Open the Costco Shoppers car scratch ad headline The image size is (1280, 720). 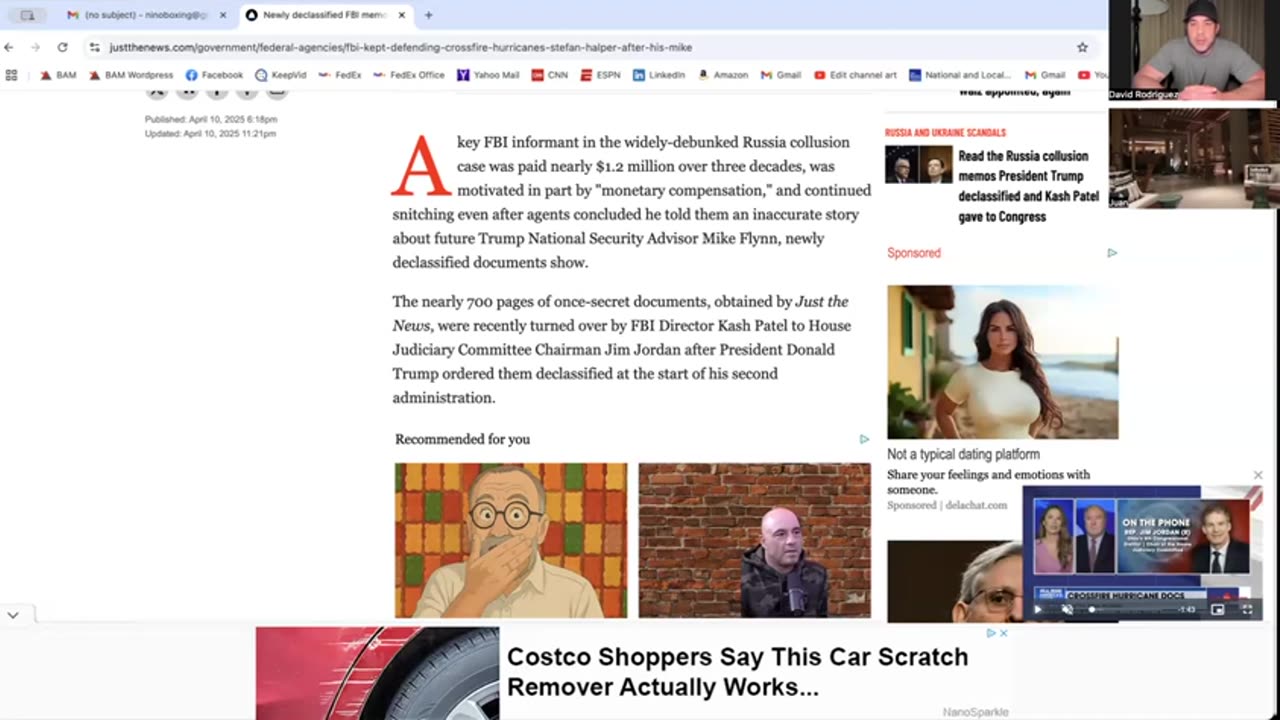point(737,671)
